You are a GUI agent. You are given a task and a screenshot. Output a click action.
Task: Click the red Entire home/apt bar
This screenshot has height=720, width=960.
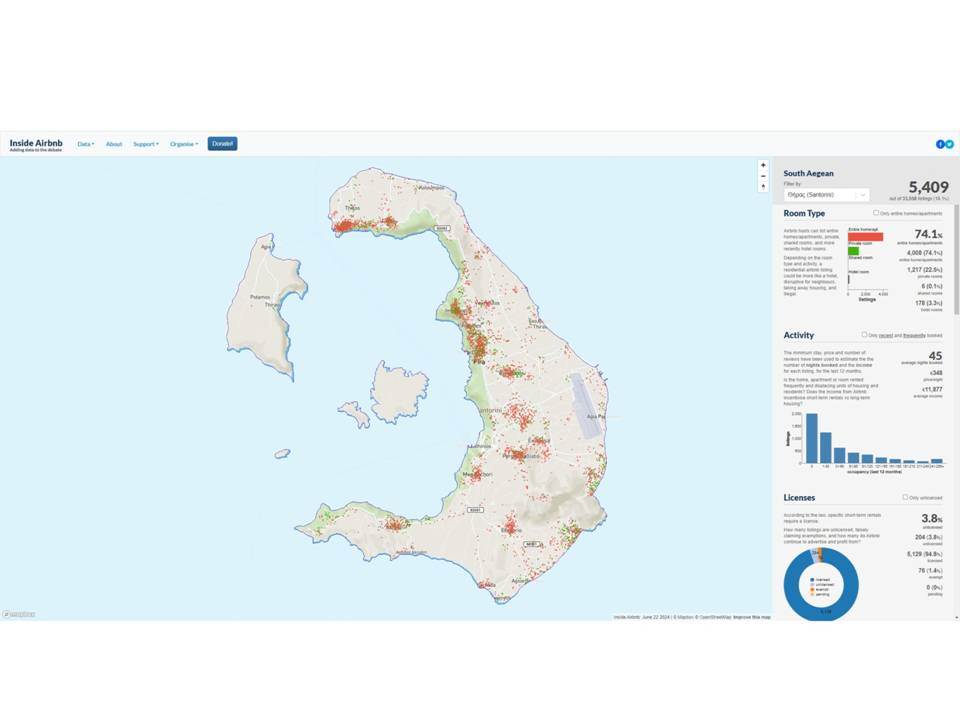click(x=865, y=237)
